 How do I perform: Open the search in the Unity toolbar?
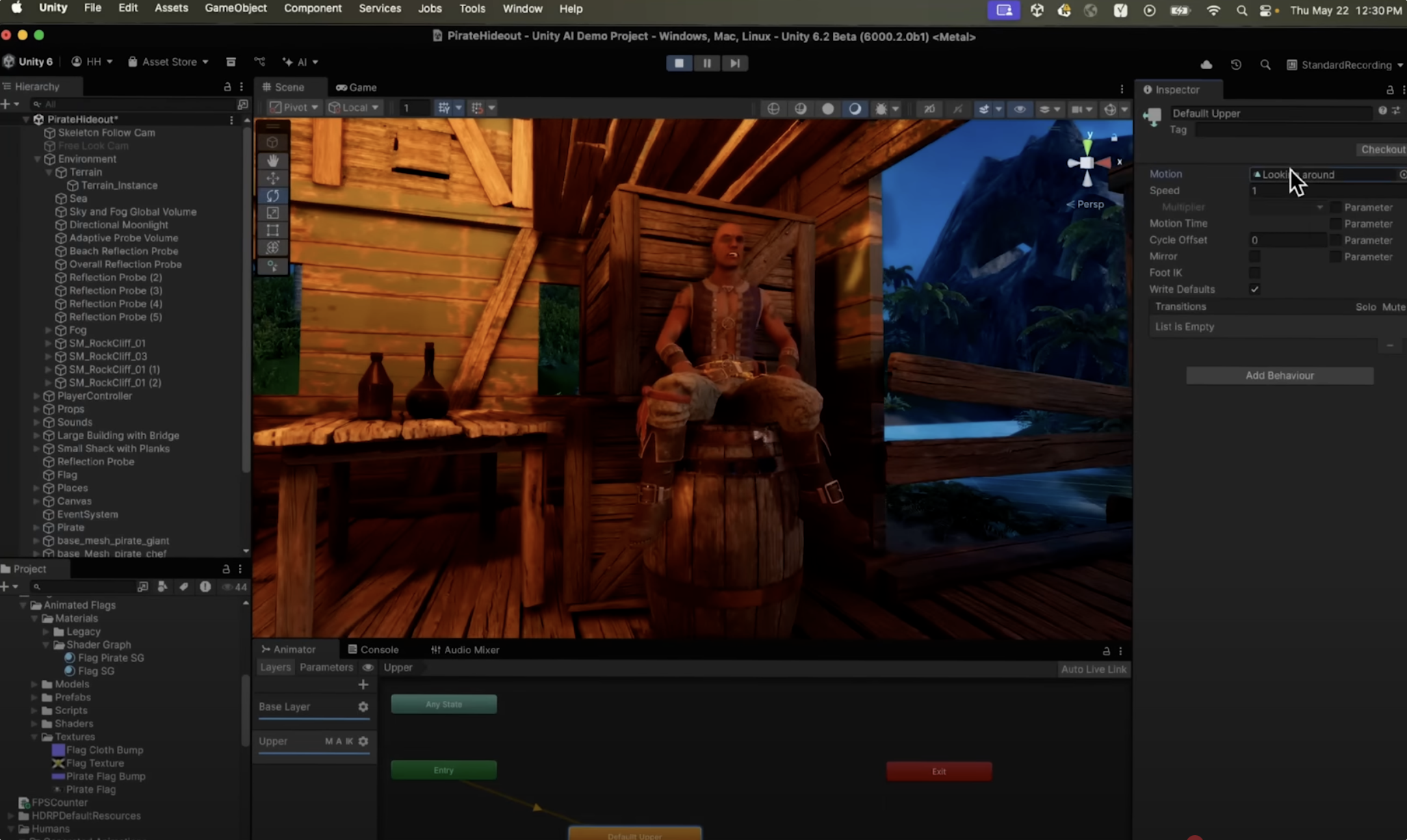[x=1265, y=64]
